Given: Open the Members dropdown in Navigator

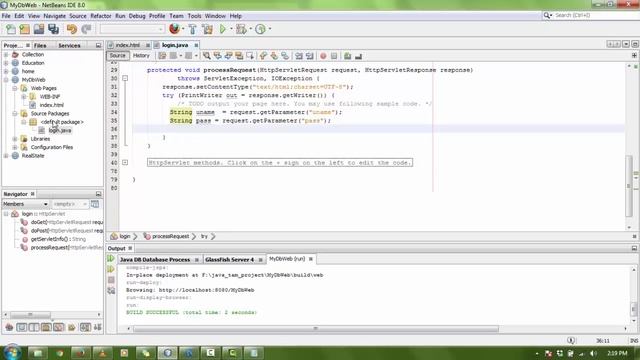Looking at the screenshot, I should pyautogui.click(x=25, y=204).
